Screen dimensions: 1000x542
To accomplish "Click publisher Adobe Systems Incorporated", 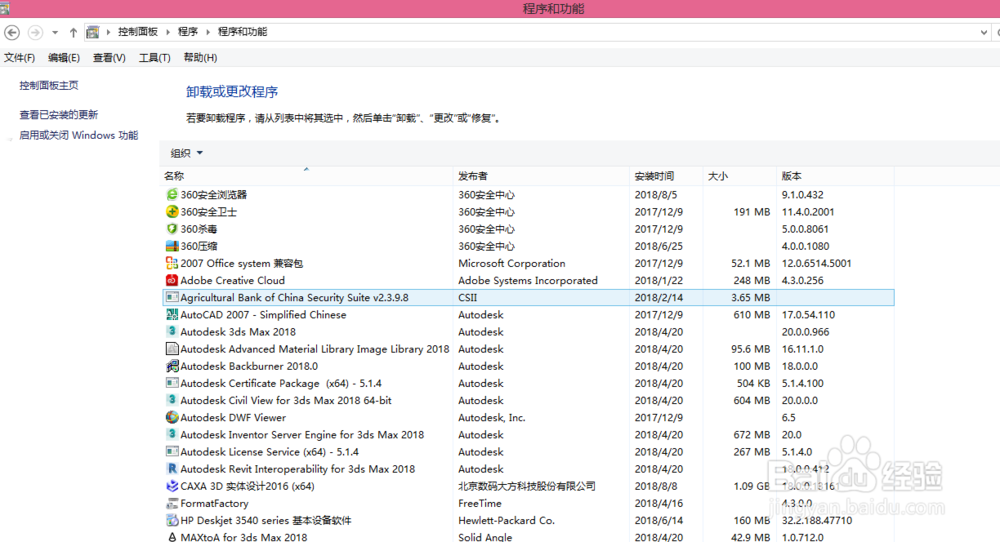I will (527, 281).
